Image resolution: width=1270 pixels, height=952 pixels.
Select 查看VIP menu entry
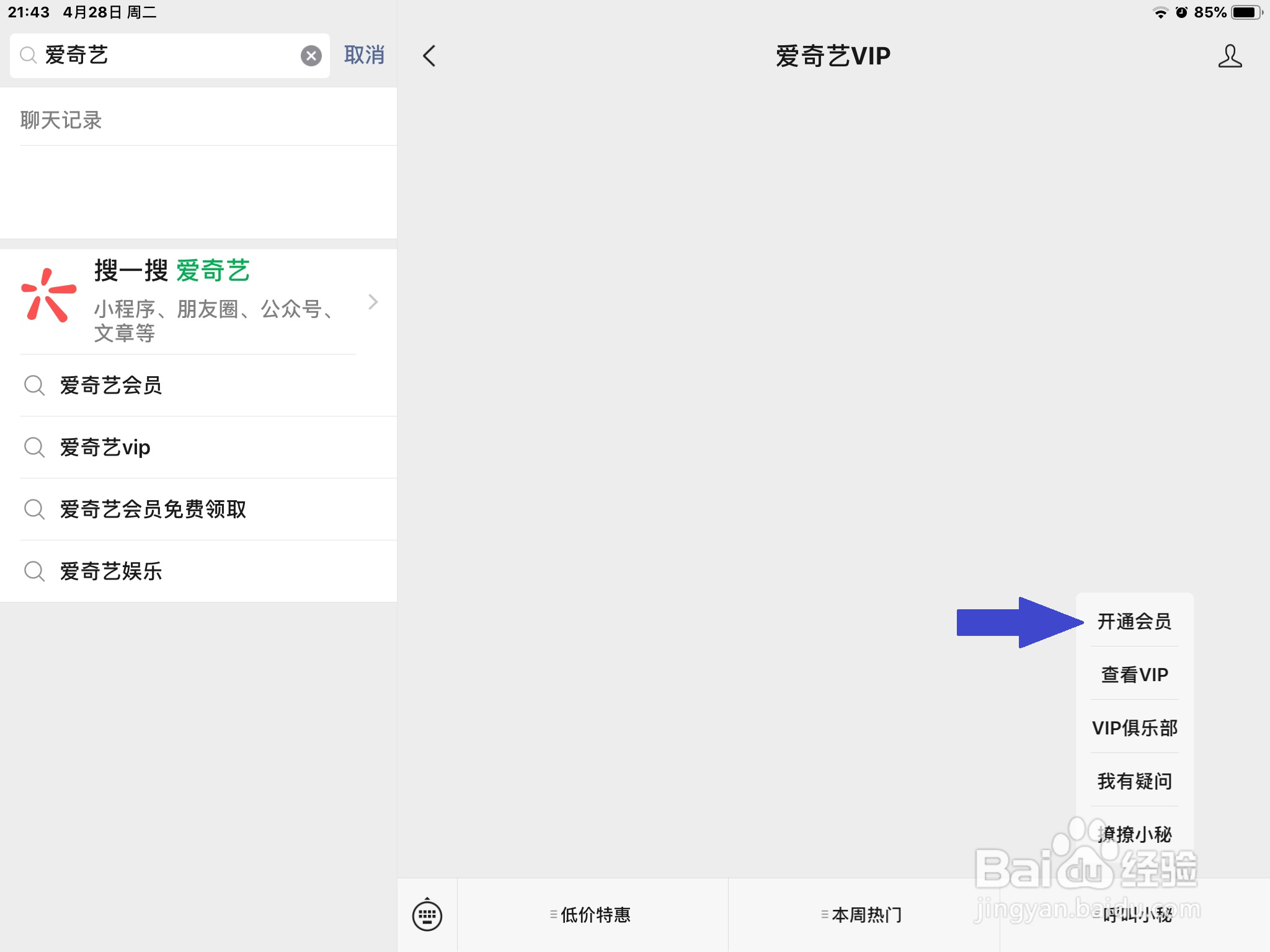[x=1134, y=674]
